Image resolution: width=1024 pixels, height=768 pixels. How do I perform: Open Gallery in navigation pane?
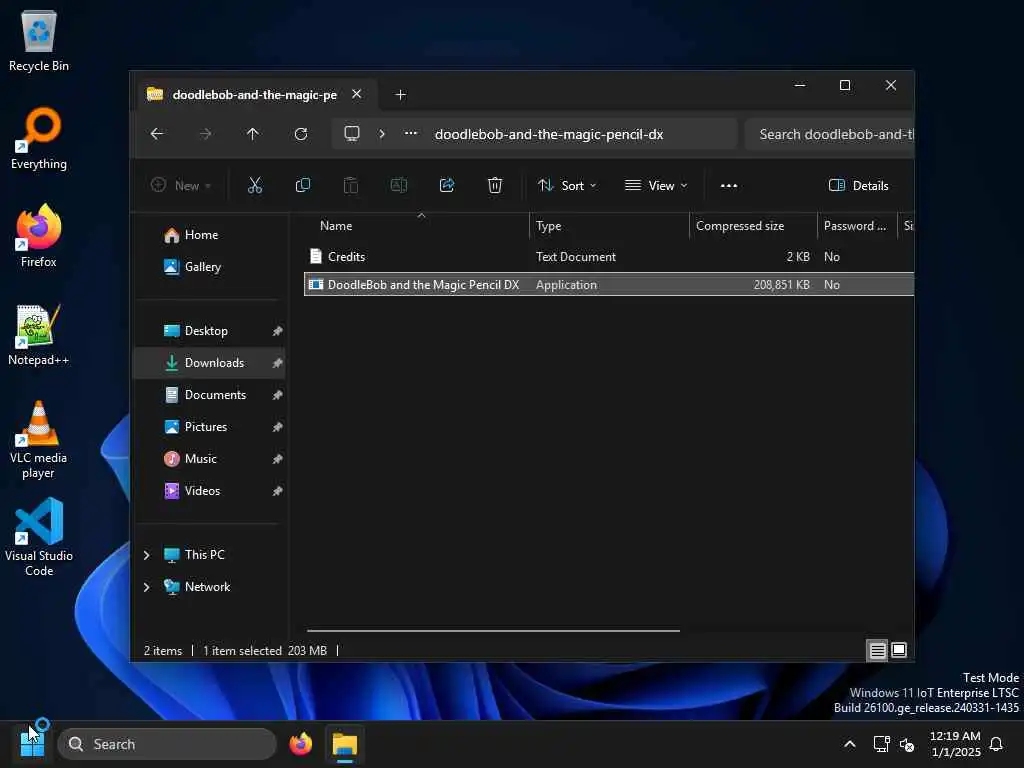tap(209, 266)
